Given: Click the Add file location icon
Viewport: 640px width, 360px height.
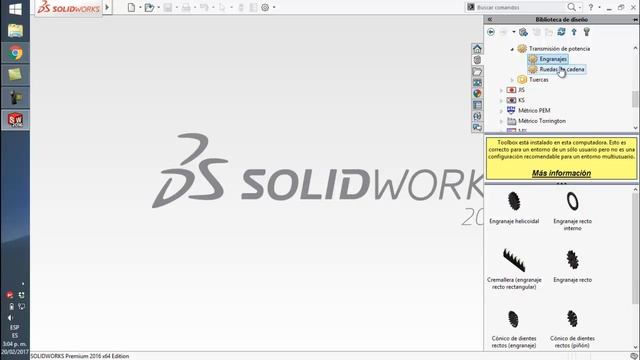Looking at the screenshot, I should [523, 32].
